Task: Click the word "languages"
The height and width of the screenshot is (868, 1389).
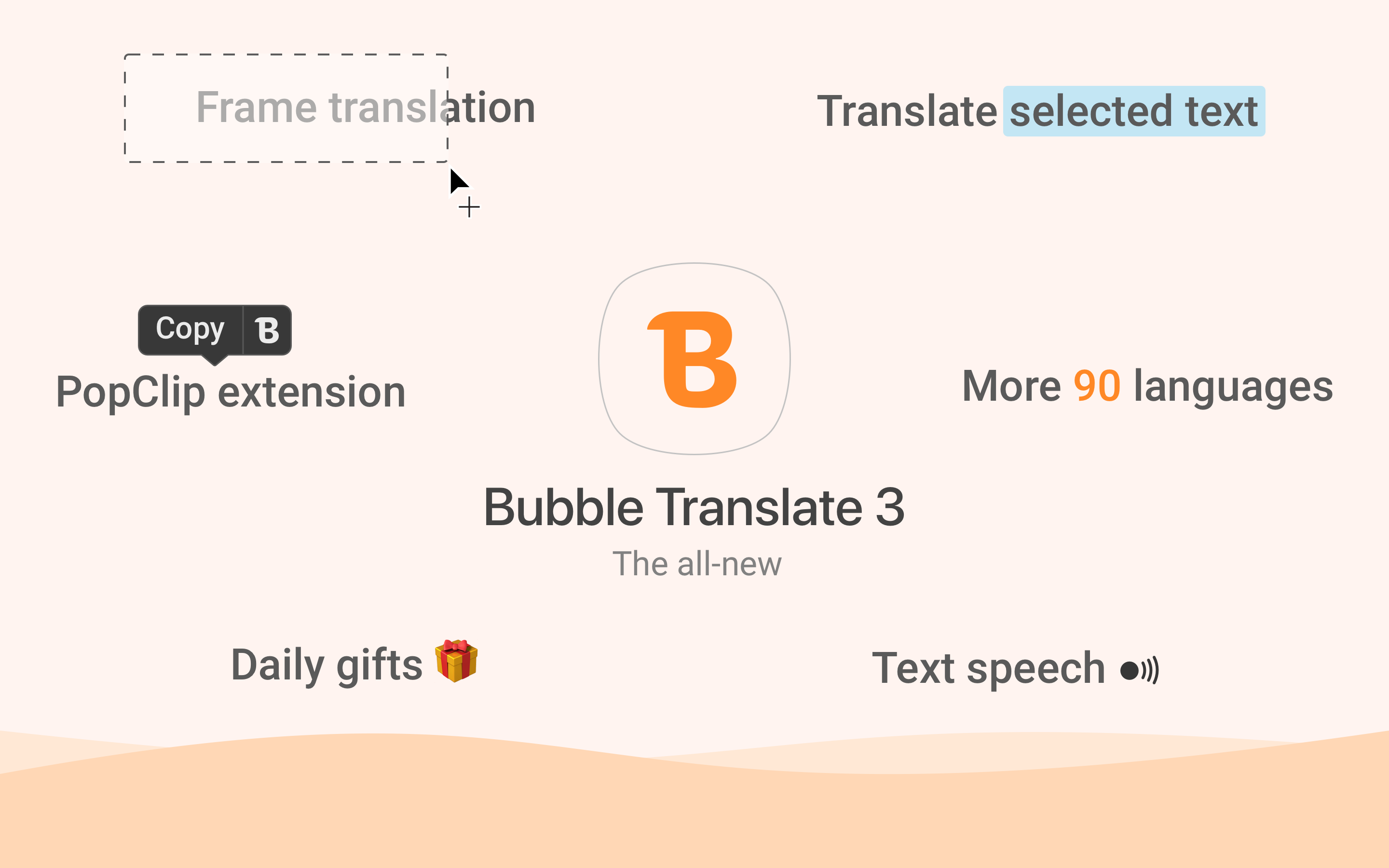Action: pos(1233,387)
